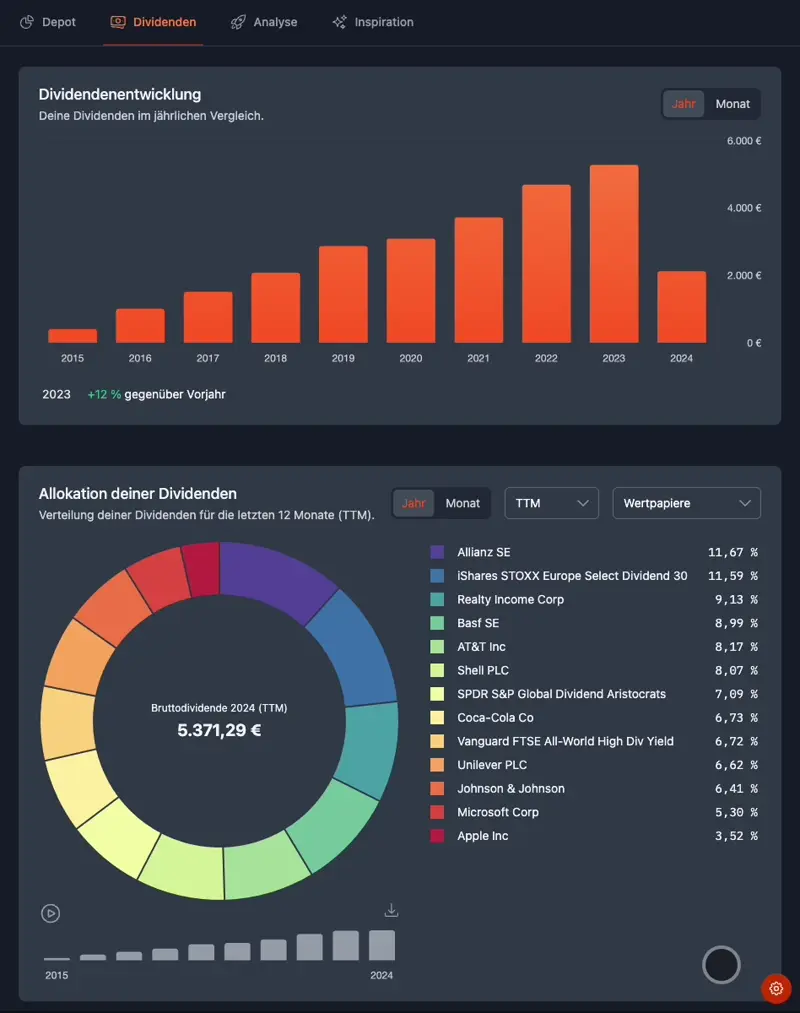The width and height of the screenshot is (800, 1013).
Task: Click the play animation icon below donut chart
Action: [51, 913]
